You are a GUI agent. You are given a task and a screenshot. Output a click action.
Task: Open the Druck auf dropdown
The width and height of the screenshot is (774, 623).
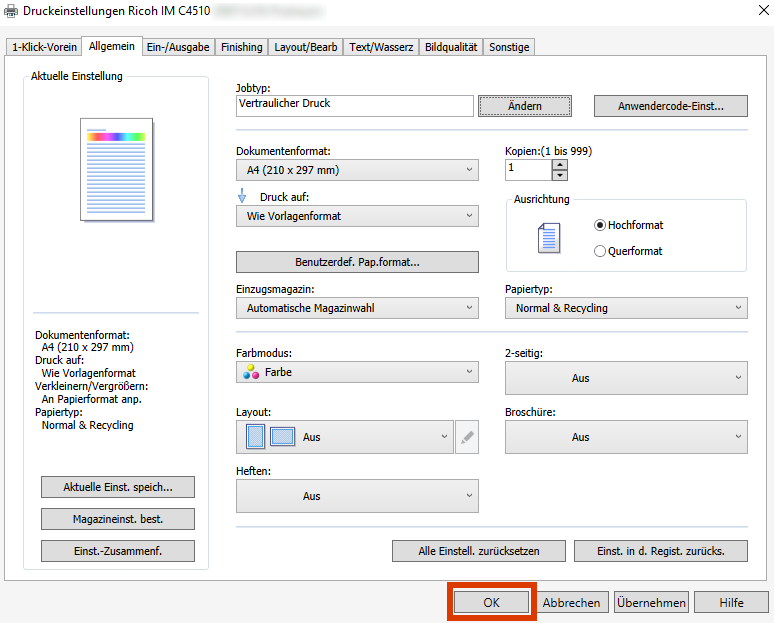(x=357, y=216)
